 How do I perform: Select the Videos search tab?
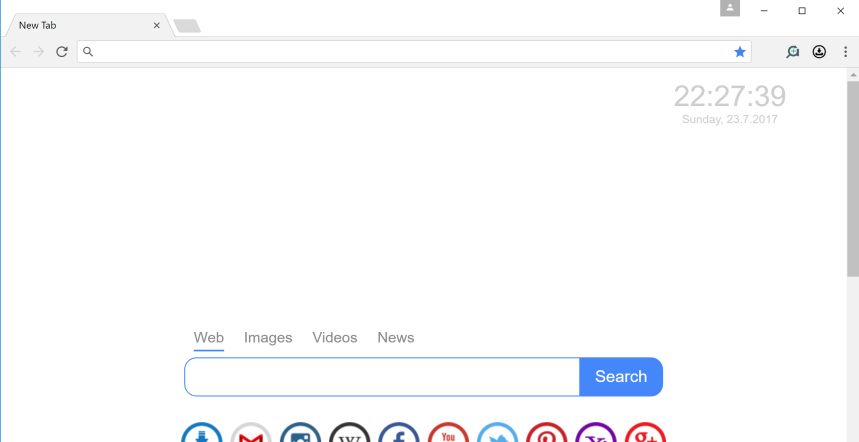click(x=334, y=338)
